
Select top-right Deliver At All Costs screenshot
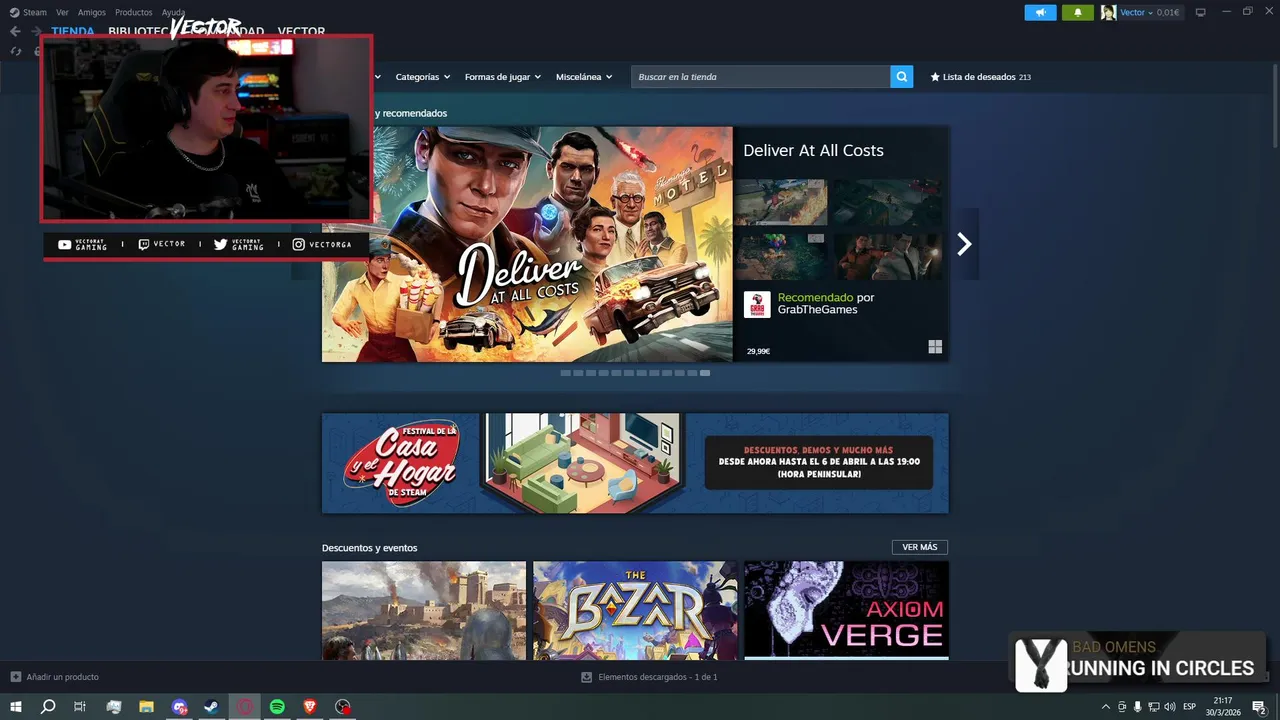(x=888, y=202)
